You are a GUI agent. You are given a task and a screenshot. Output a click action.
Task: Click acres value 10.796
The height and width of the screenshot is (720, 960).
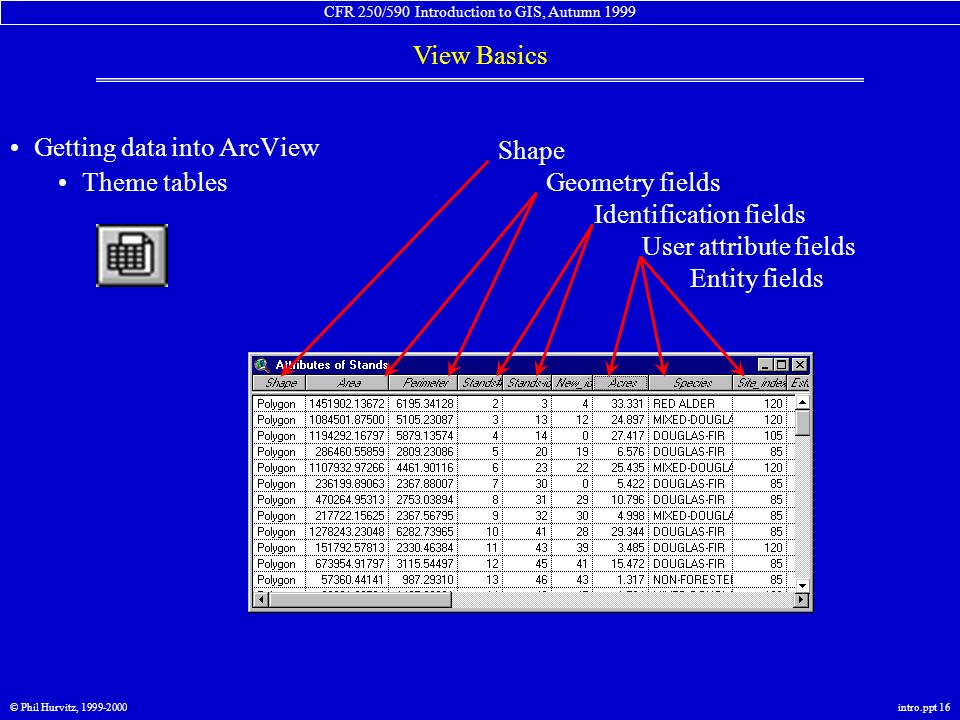point(628,500)
